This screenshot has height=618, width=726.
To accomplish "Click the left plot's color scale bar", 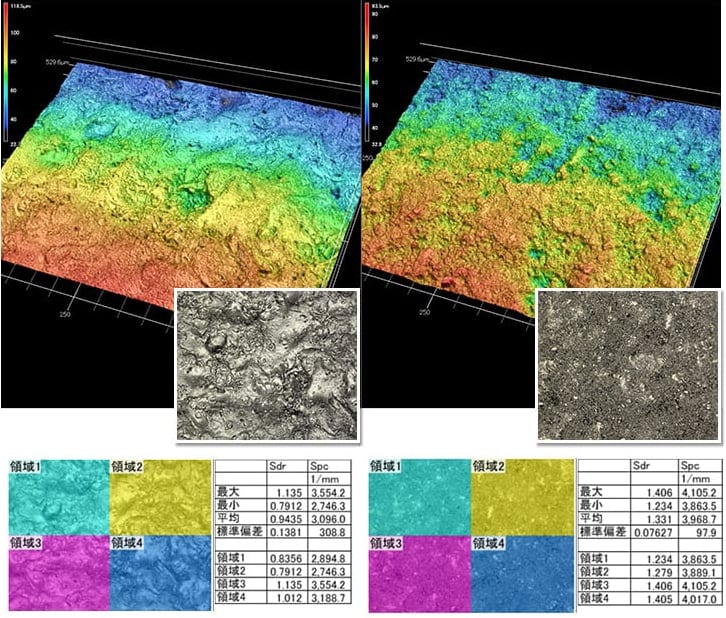I will pos(7,77).
